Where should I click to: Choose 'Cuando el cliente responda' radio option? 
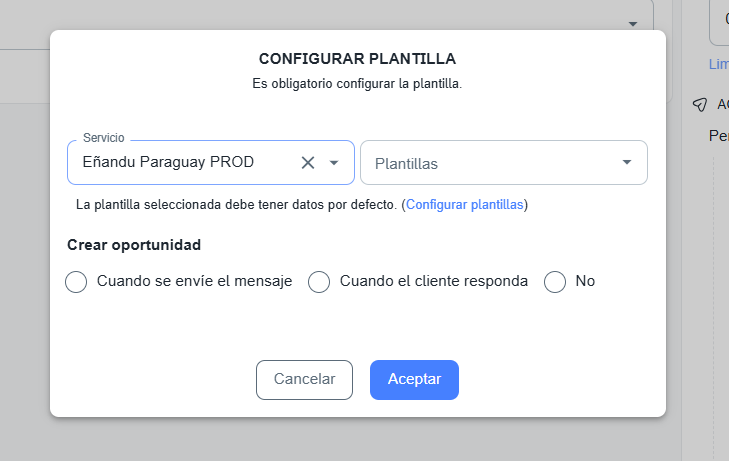tap(319, 282)
